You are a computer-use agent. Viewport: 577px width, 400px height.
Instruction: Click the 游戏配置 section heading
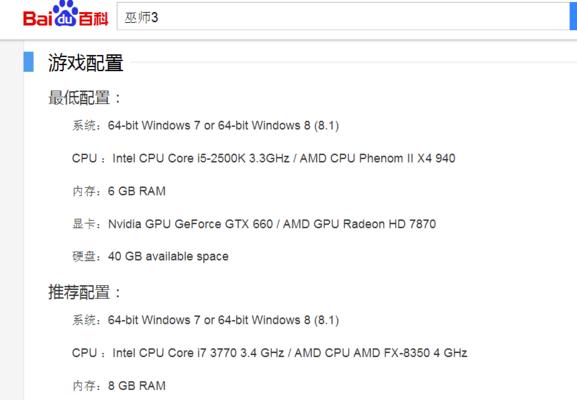[x=85, y=63]
